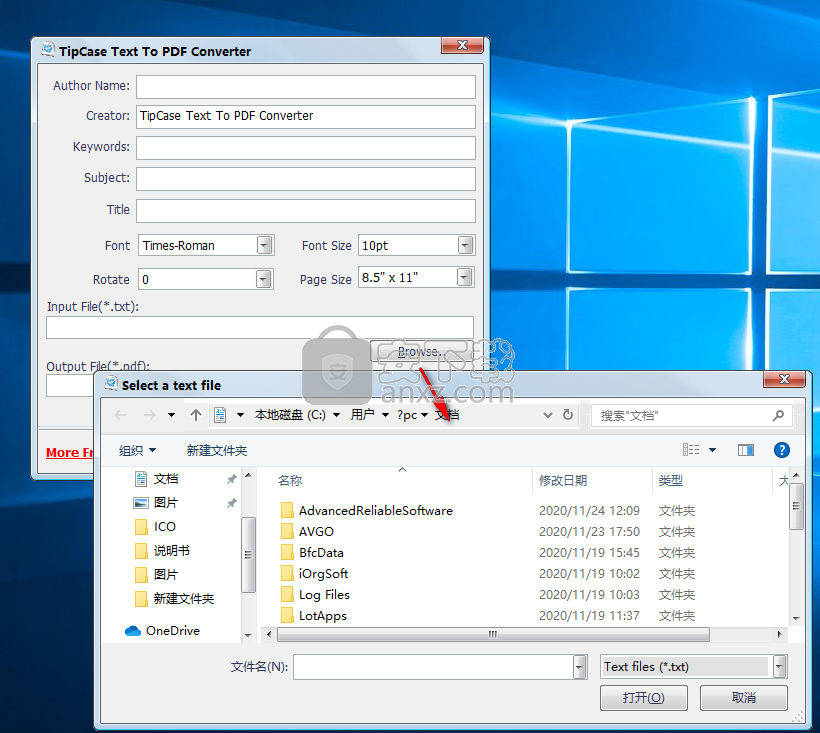Click the horizontal scrollbar of file list
This screenshot has width=820, height=733.
[x=493, y=634]
